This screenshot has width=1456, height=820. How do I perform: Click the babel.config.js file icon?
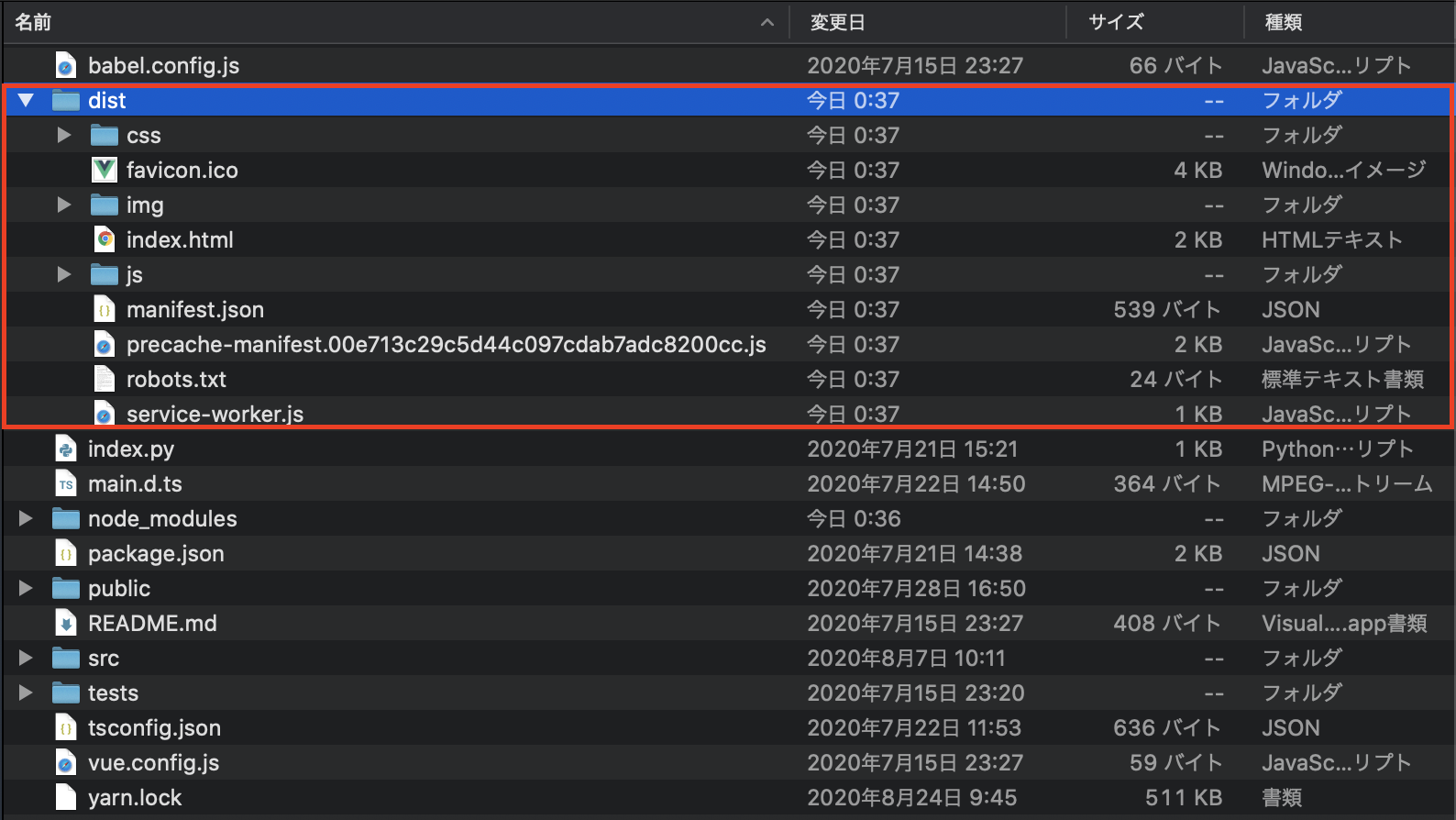(x=66, y=65)
